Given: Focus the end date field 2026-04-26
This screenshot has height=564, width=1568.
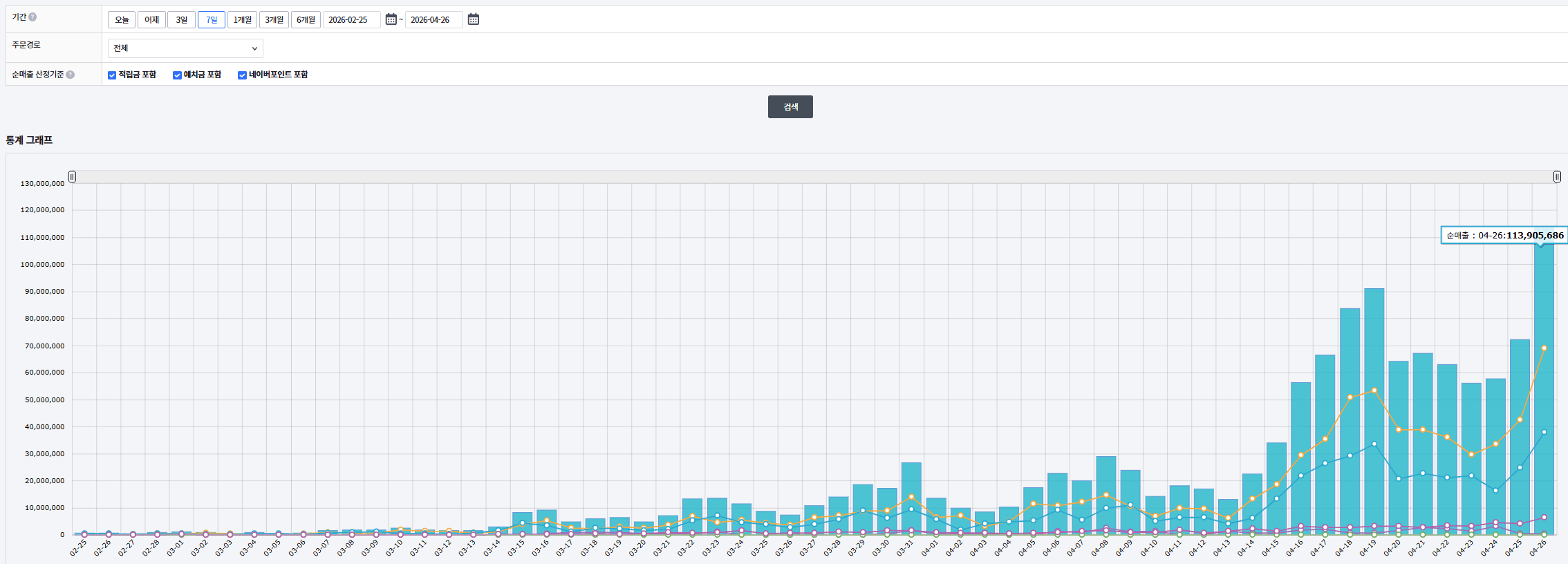Looking at the screenshot, I should click(434, 20).
